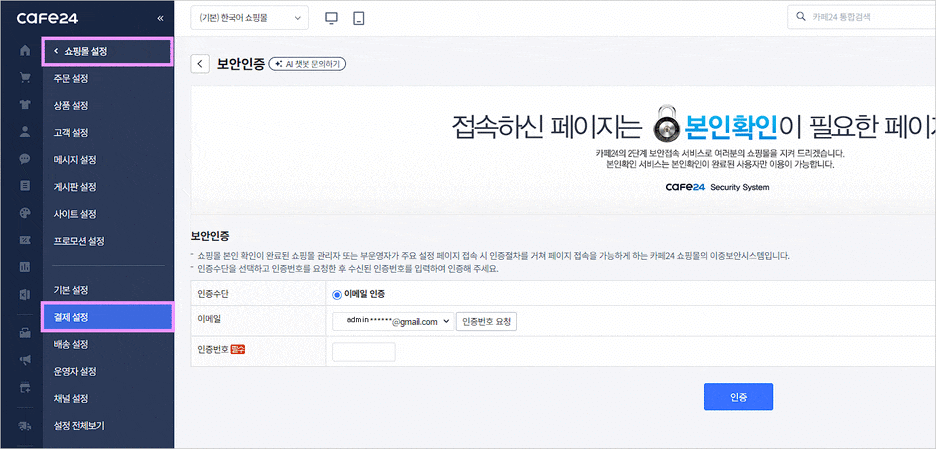Open the shopping cart orders icon
This screenshot has height=449, width=936.
click(x=25, y=78)
